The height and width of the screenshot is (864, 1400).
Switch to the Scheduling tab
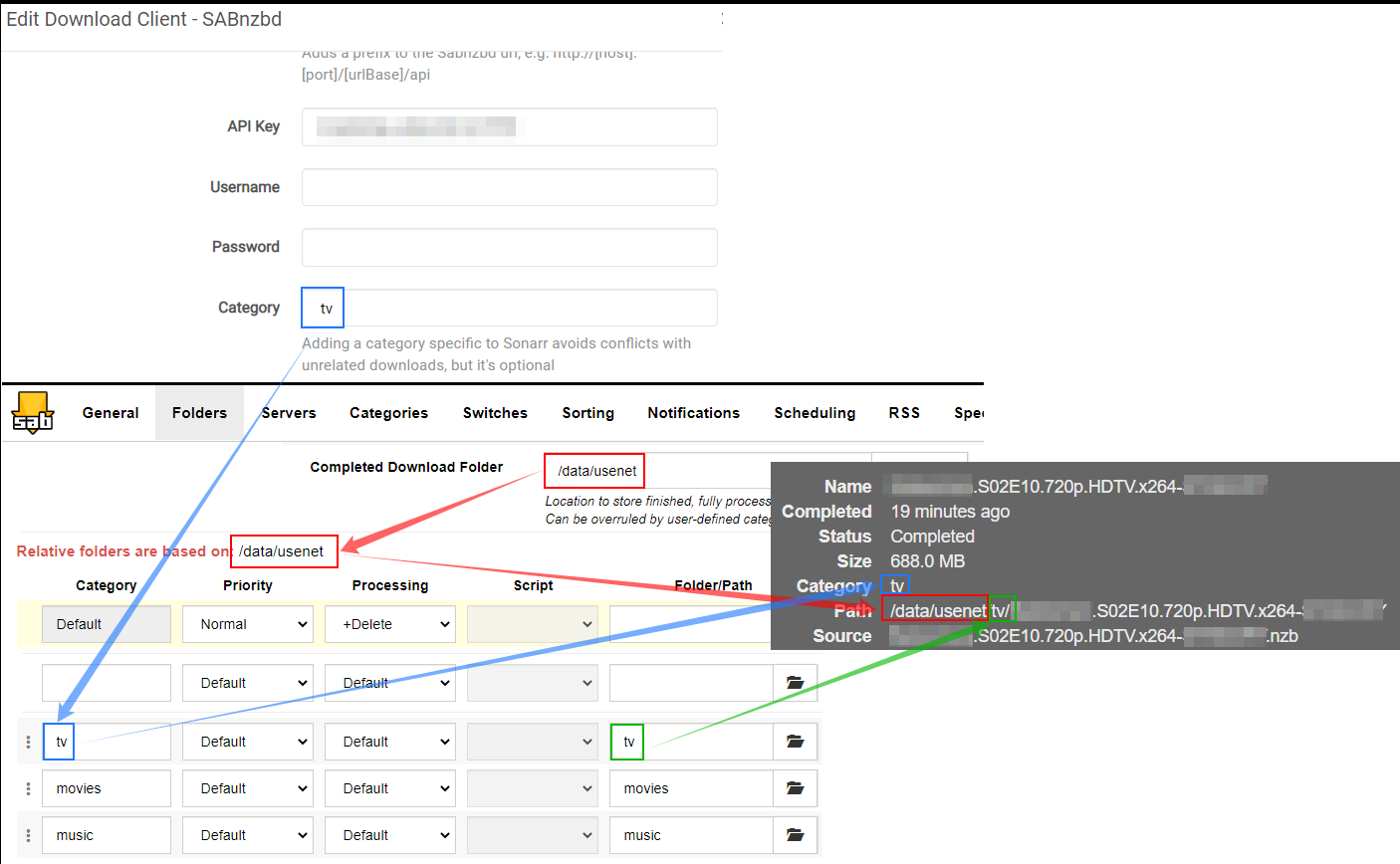pyautogui.click(x=815, y=413)
